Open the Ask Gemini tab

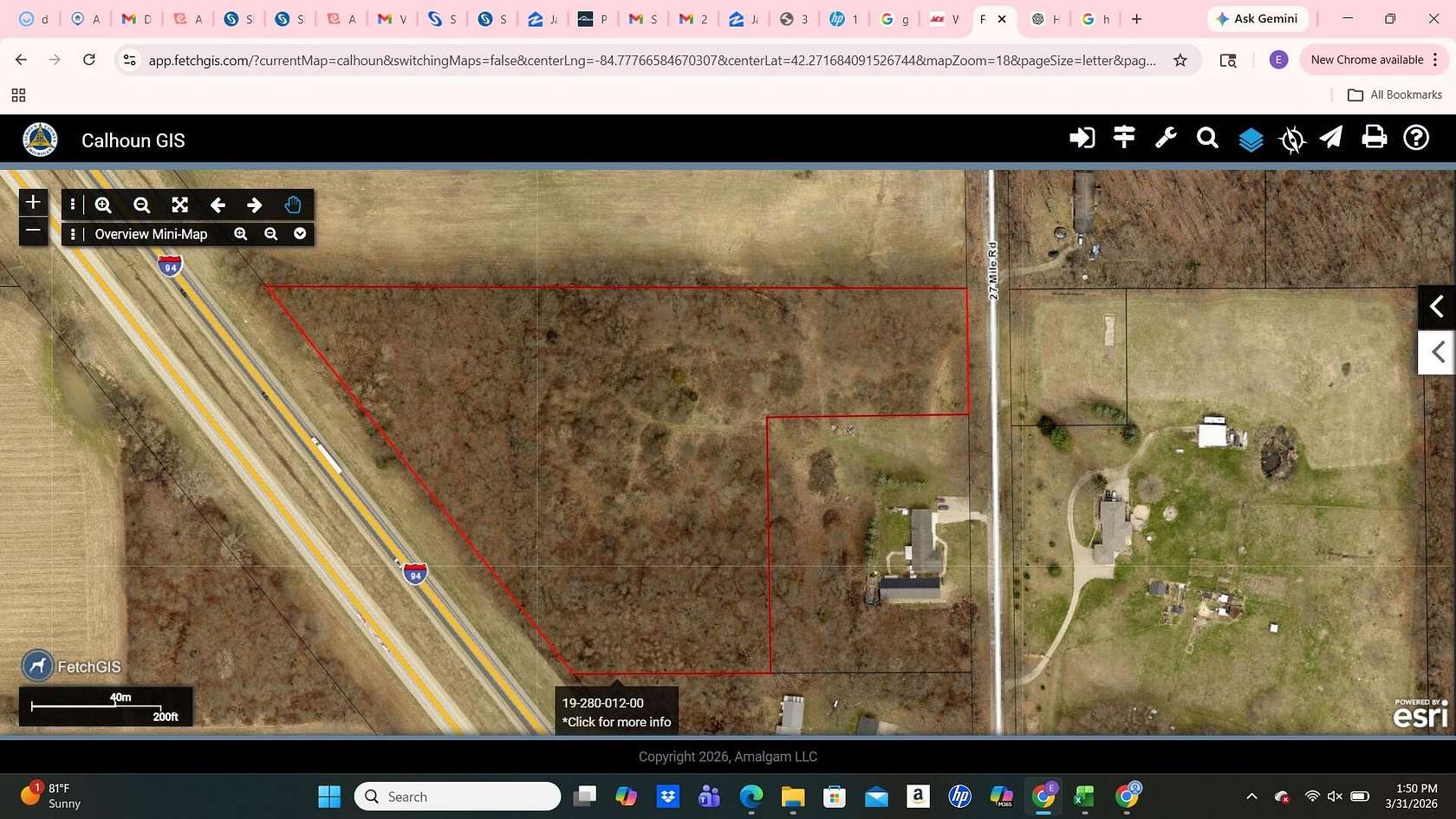pos(1258,18)
